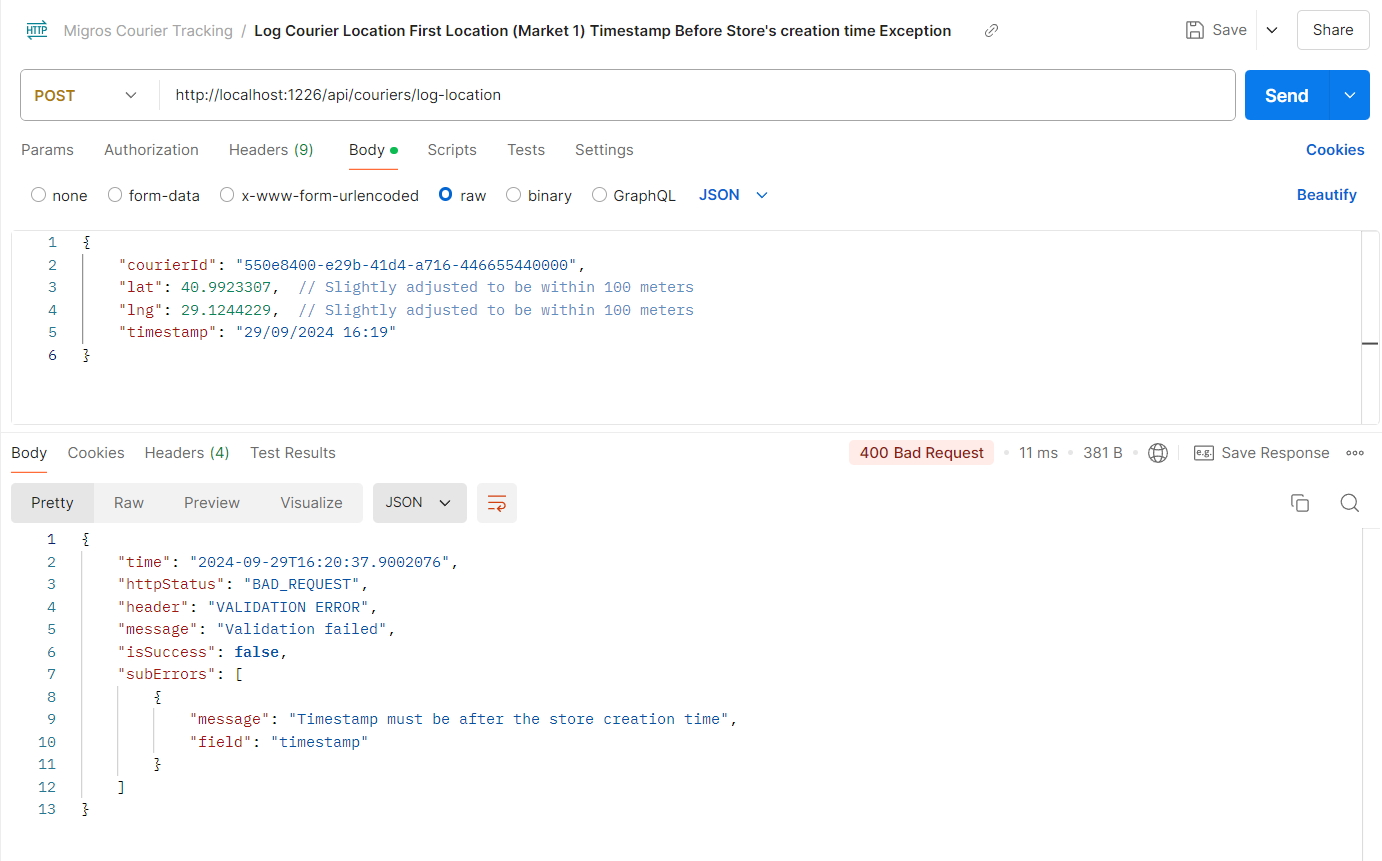
Task: Send the request
Action: click(x=1286, y=95)
